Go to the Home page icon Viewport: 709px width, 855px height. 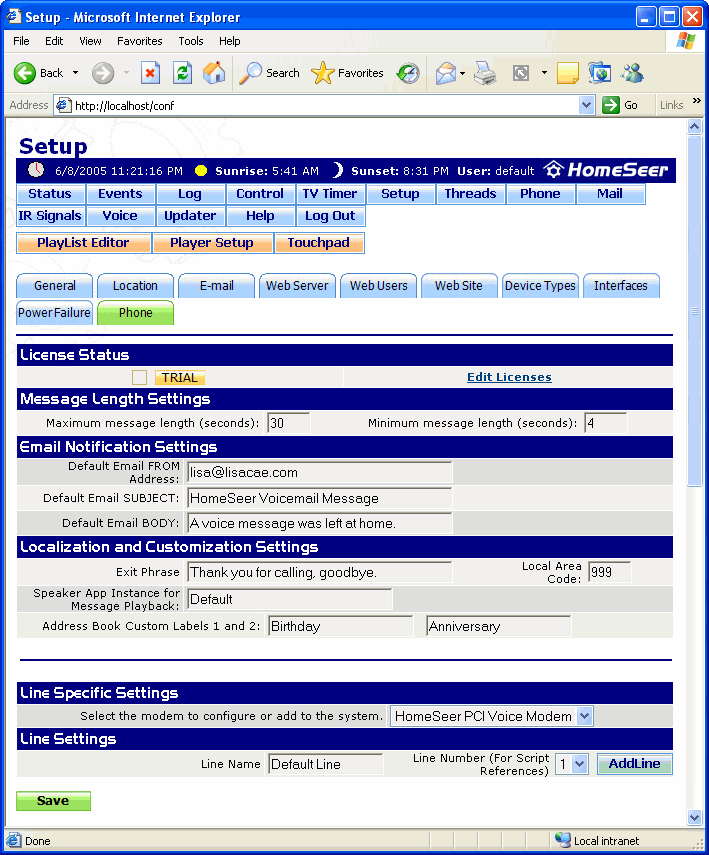tap(214, 73)
